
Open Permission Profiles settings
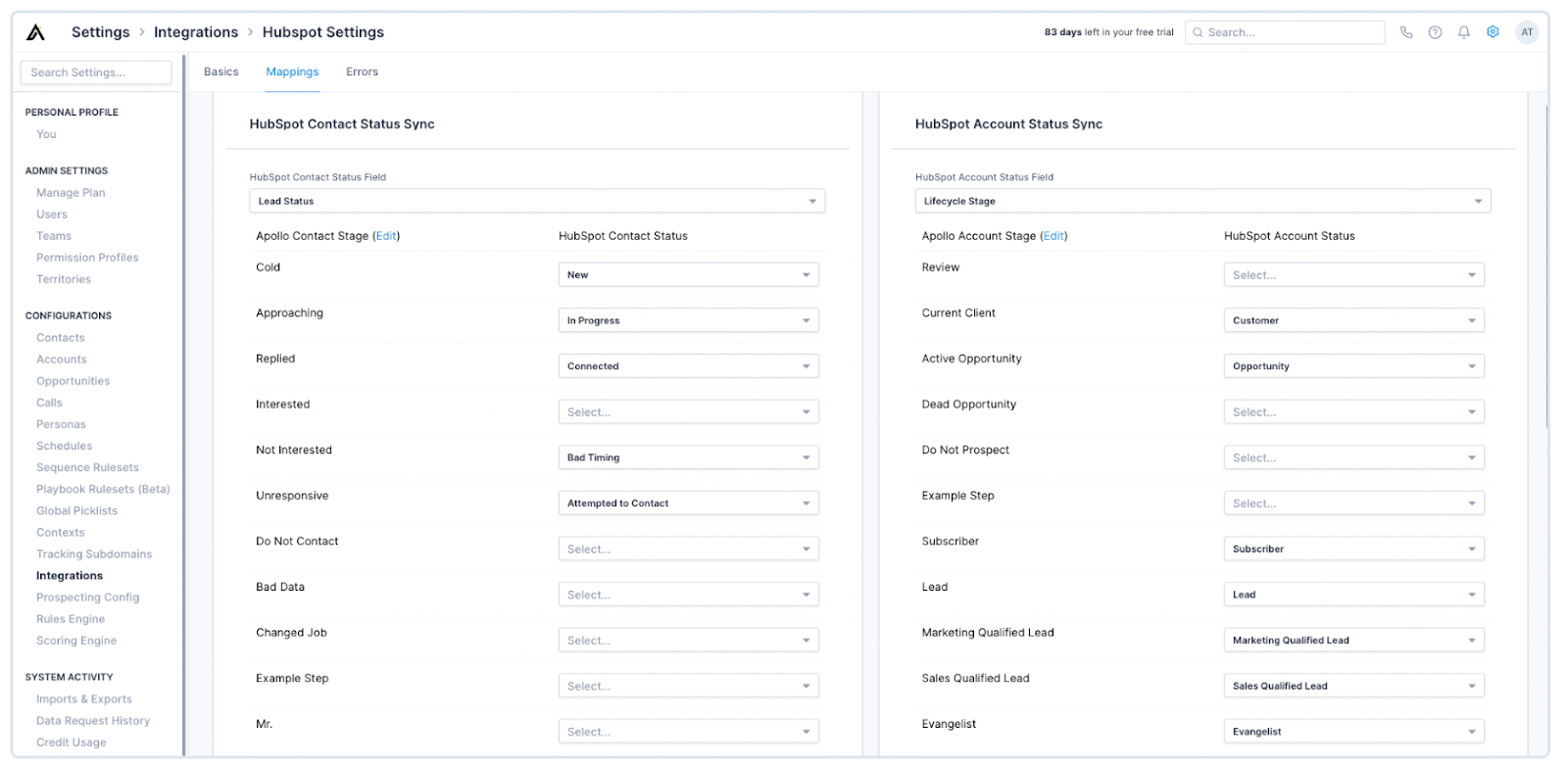[87, 258]
